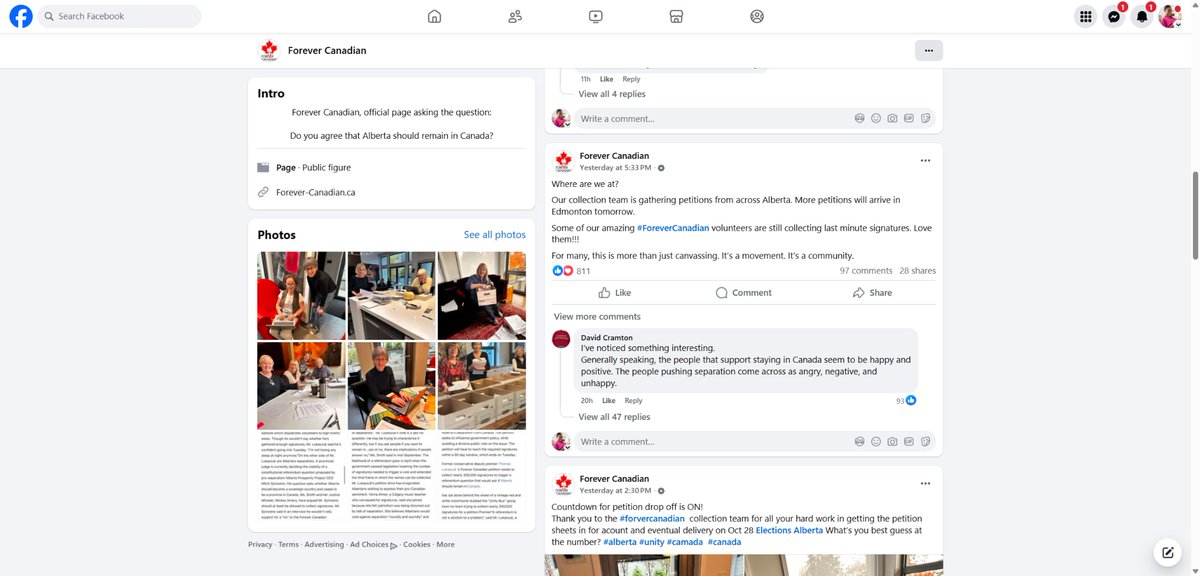The width and height of the screenshot is (1200, 576).
Task: Open the apps menu grid icon
Action: point(1086,16)
